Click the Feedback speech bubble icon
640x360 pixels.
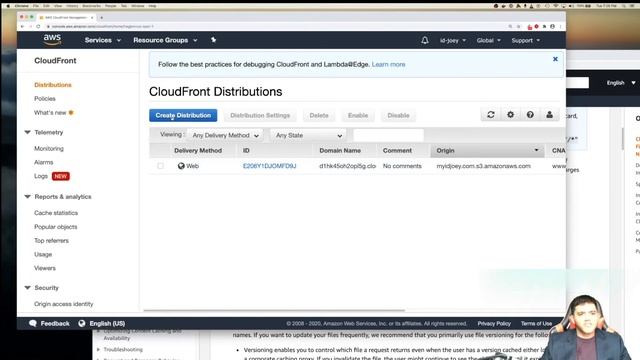tap(33, 323)
